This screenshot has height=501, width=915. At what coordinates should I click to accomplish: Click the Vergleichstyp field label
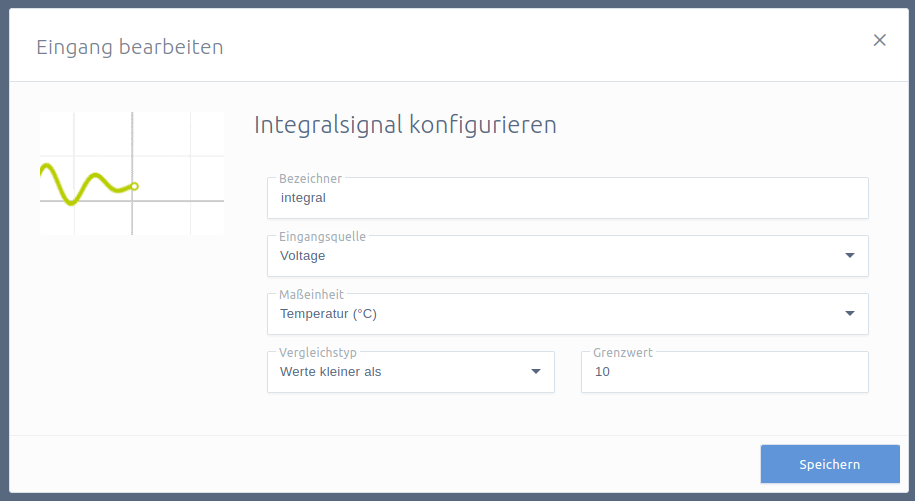317,352
